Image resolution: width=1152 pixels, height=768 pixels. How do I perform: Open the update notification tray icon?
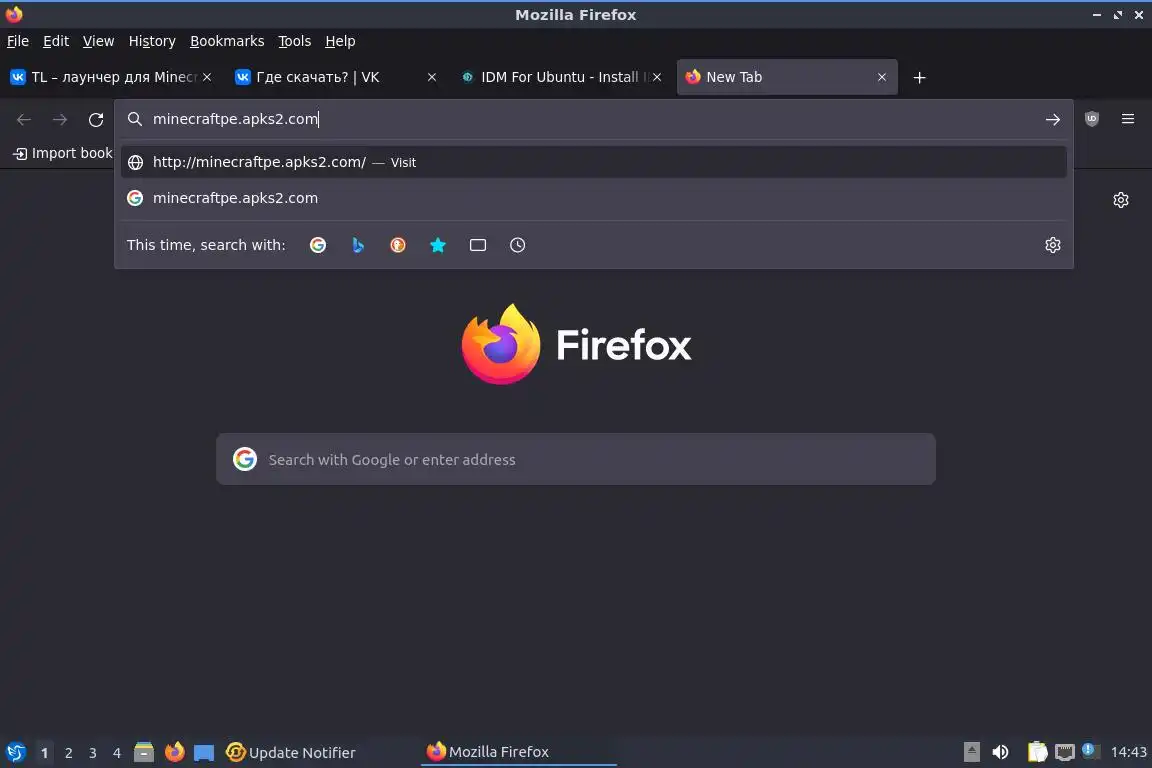[x=1090, y=750]
